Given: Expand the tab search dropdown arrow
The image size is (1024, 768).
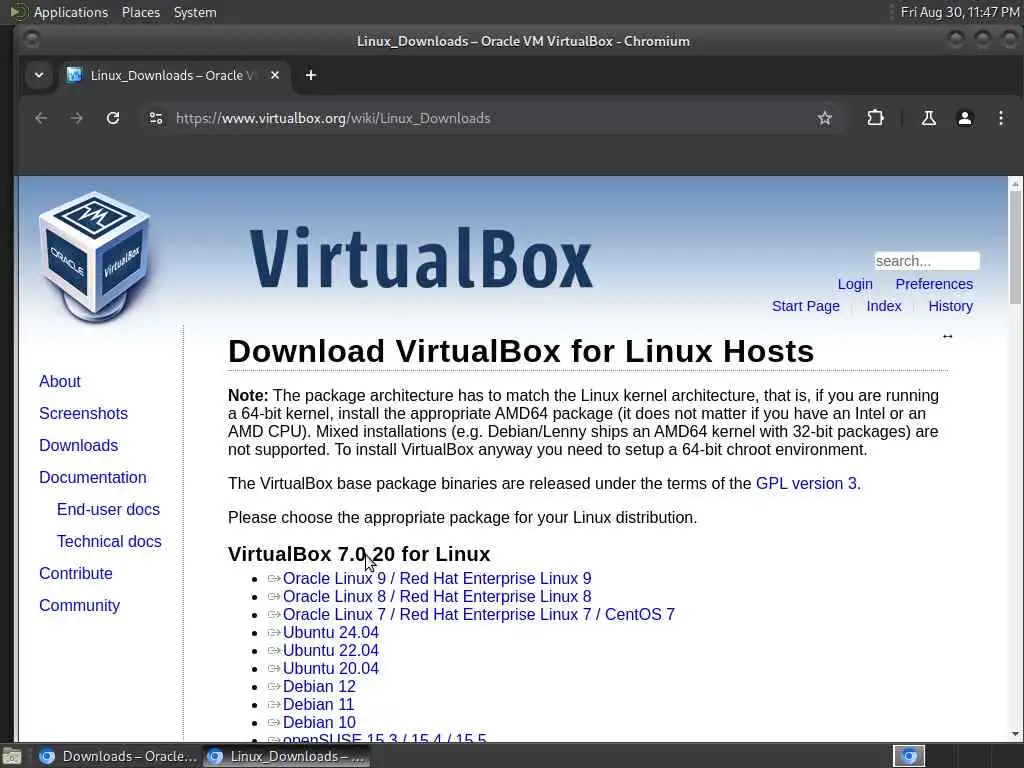Looking at the screenshot, I should [39, 75].
